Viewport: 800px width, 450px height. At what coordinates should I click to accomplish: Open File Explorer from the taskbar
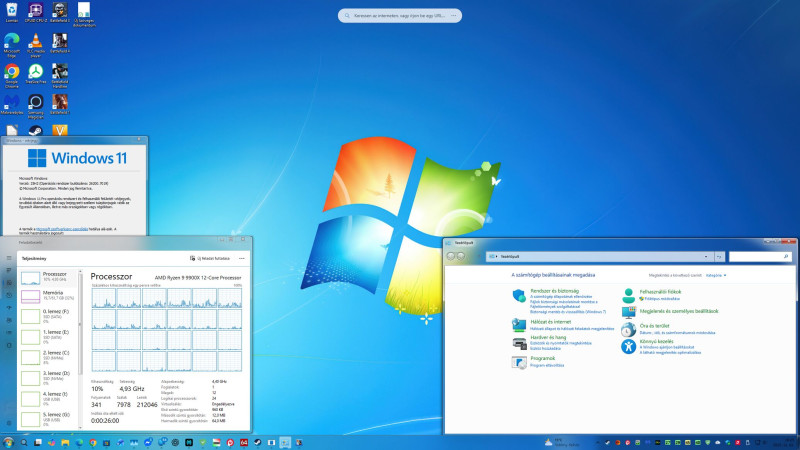coord(65,442)
